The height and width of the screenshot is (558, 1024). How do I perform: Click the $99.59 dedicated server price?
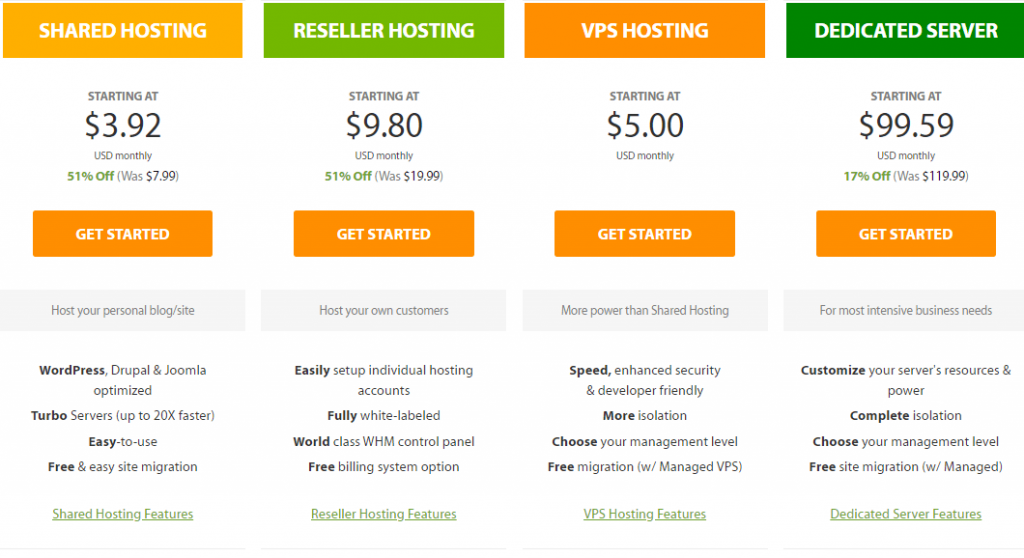click(x=906, y=125)
